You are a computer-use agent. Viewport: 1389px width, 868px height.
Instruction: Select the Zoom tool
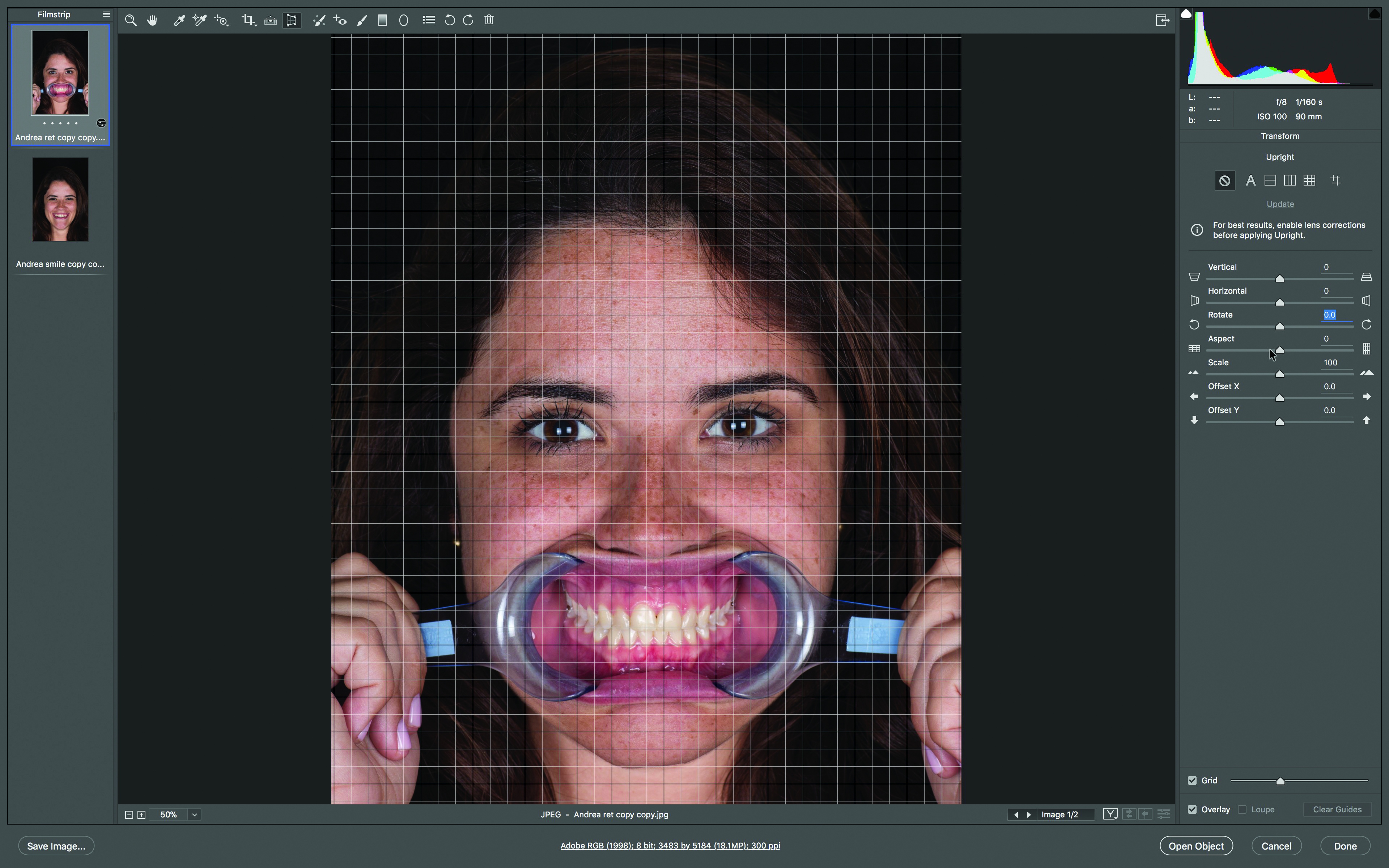point(131,20)
